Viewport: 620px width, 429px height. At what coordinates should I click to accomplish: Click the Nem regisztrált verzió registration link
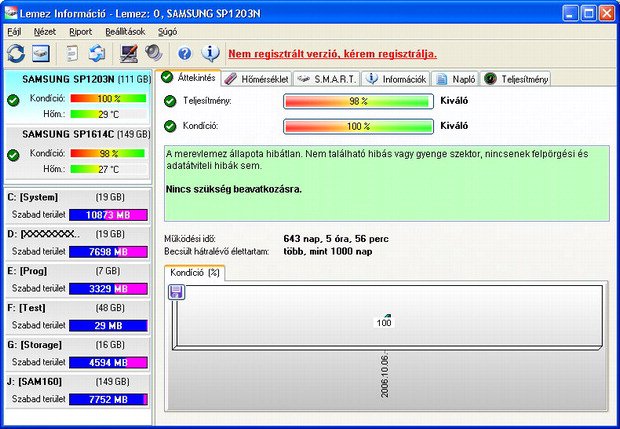(333, 54)
